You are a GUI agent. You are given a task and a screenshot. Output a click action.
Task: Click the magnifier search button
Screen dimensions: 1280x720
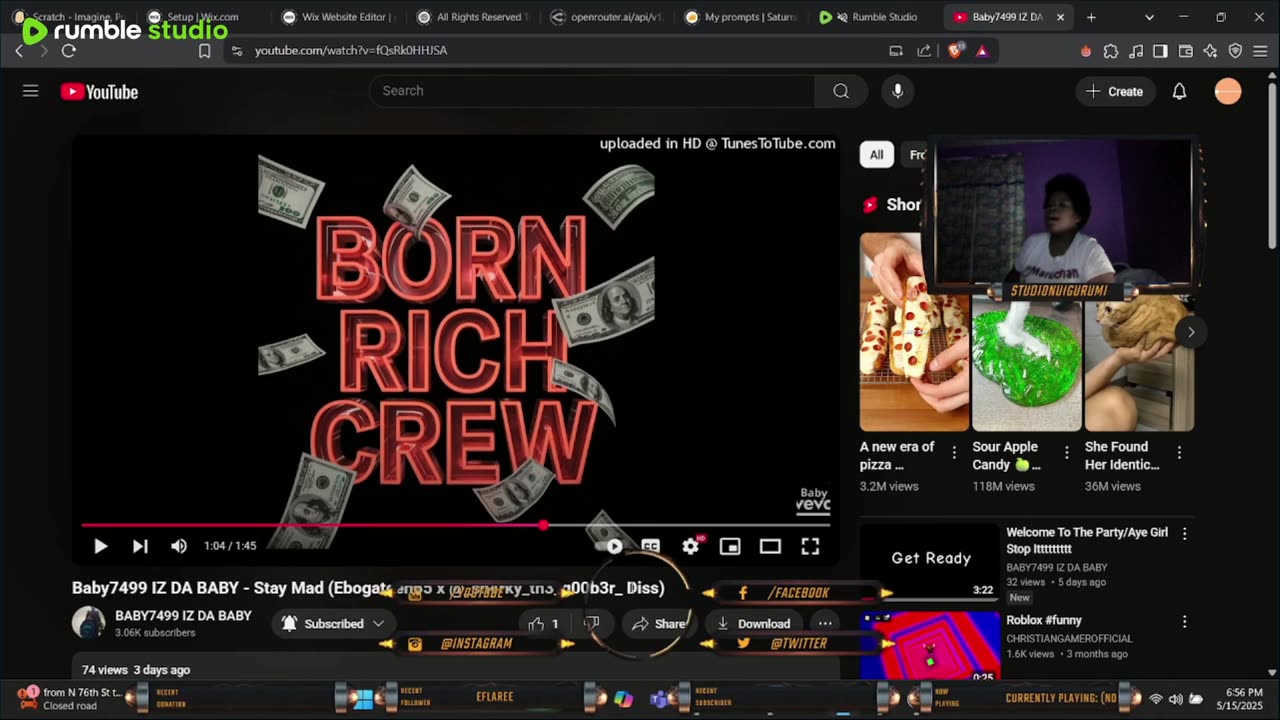tap(841, 91)
